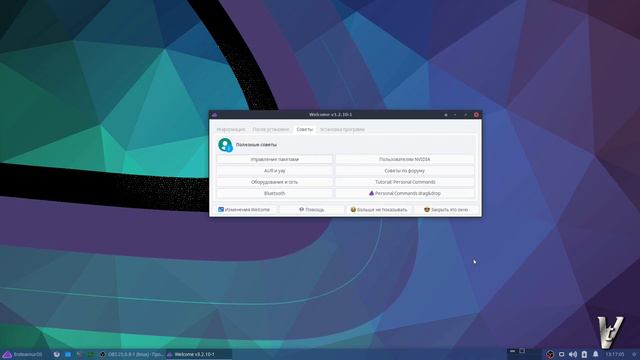Open Personal Commands drag&drop
This screenshot has height=360, width=640.
coord(404,193)
